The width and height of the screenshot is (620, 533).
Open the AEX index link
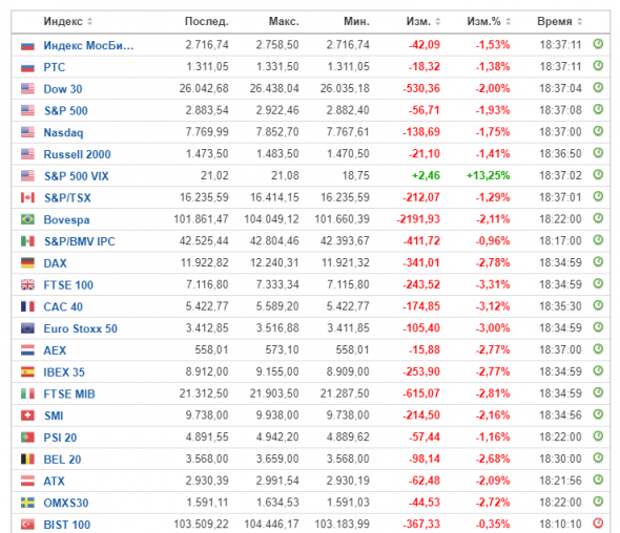coord(55,350)
